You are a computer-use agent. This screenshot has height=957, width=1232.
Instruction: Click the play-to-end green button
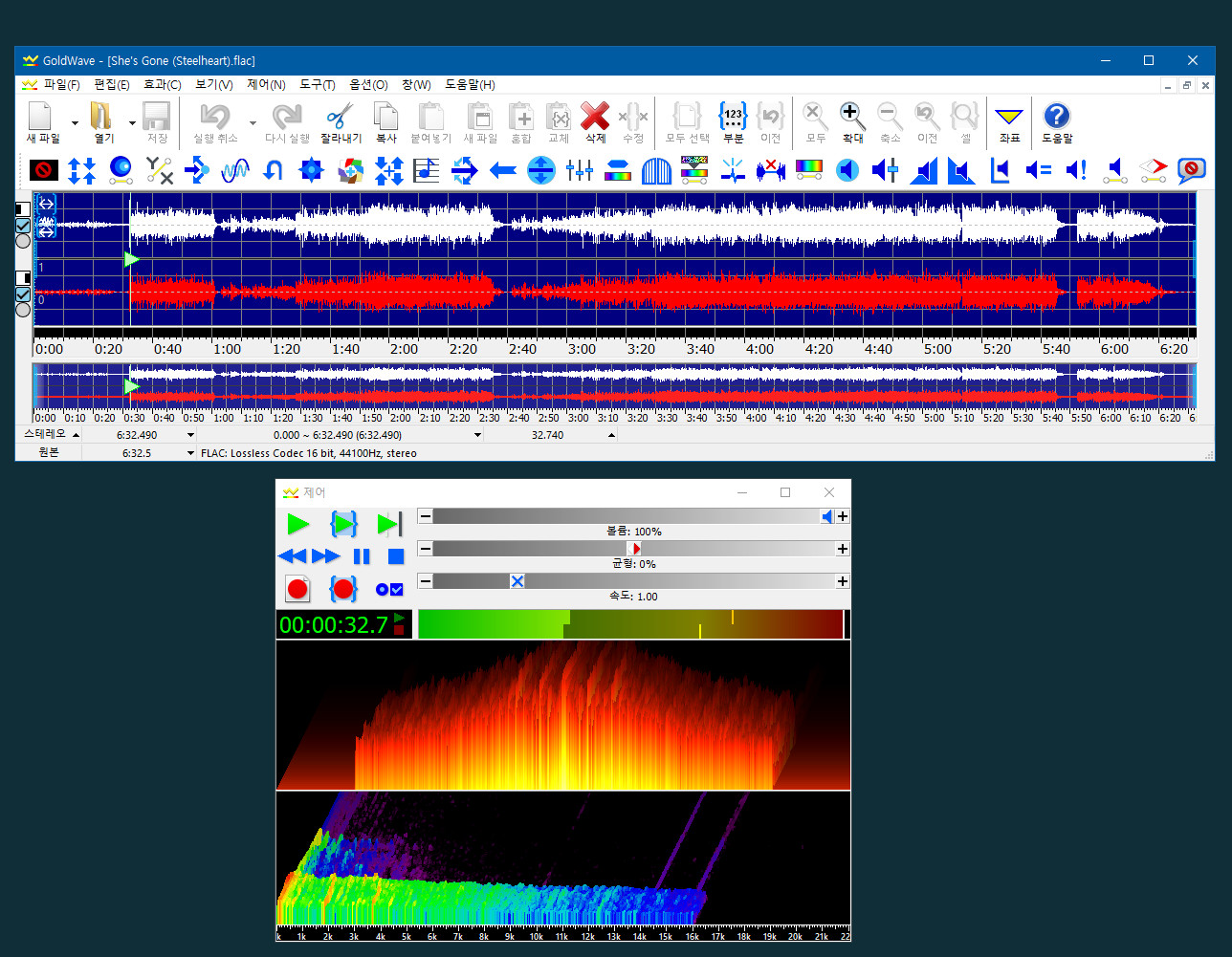(389, 524)
